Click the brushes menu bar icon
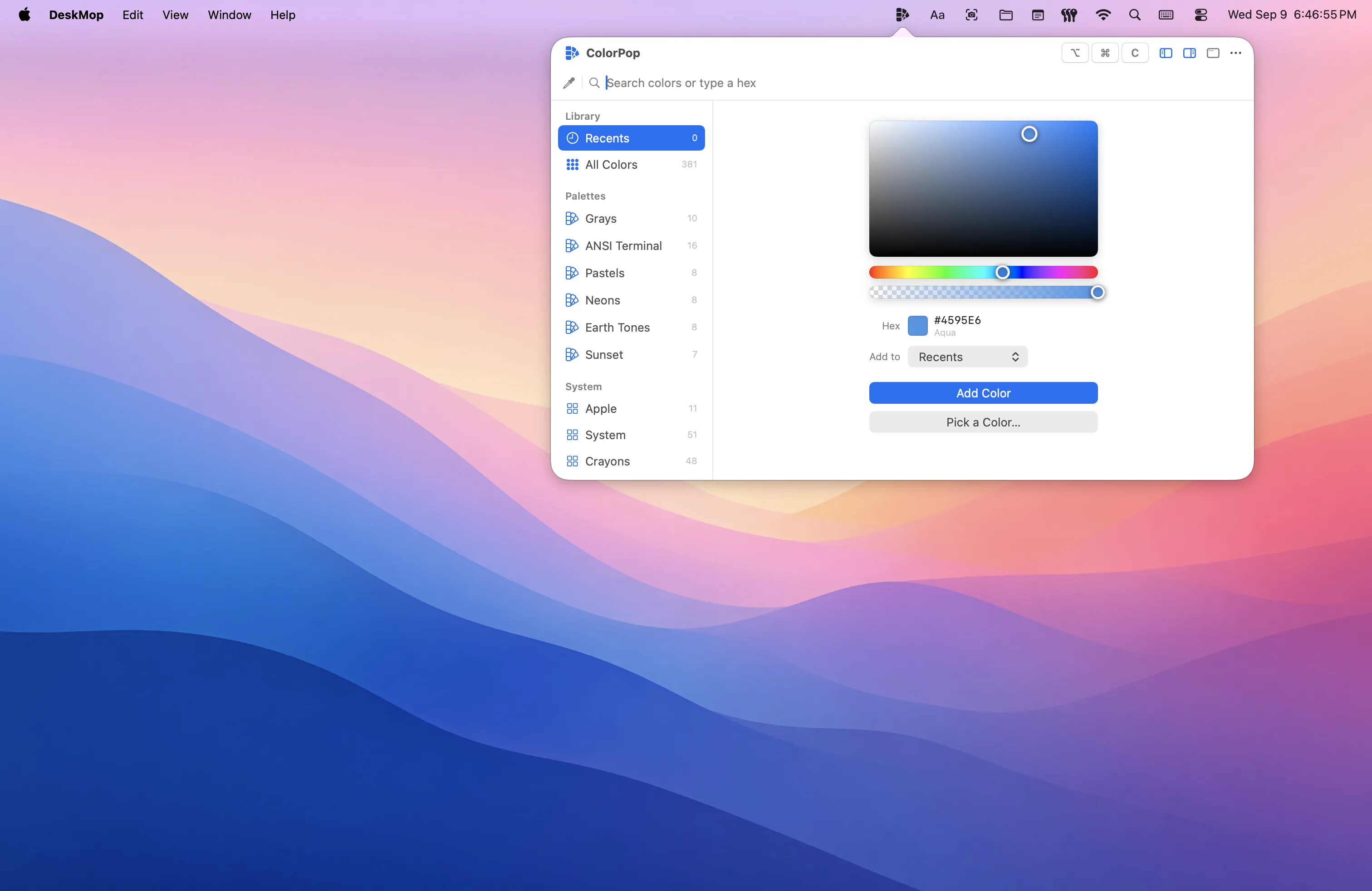The image size is (1372, 891). (1069, 15)
